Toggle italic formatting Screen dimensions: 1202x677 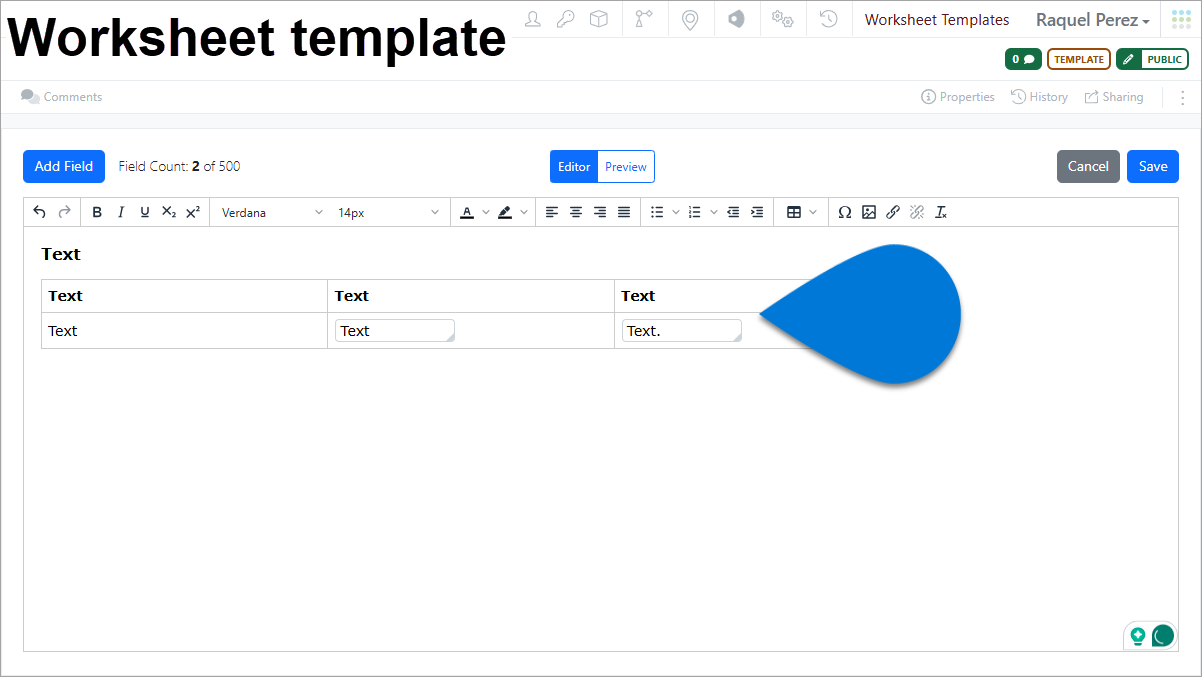(121, 212)
